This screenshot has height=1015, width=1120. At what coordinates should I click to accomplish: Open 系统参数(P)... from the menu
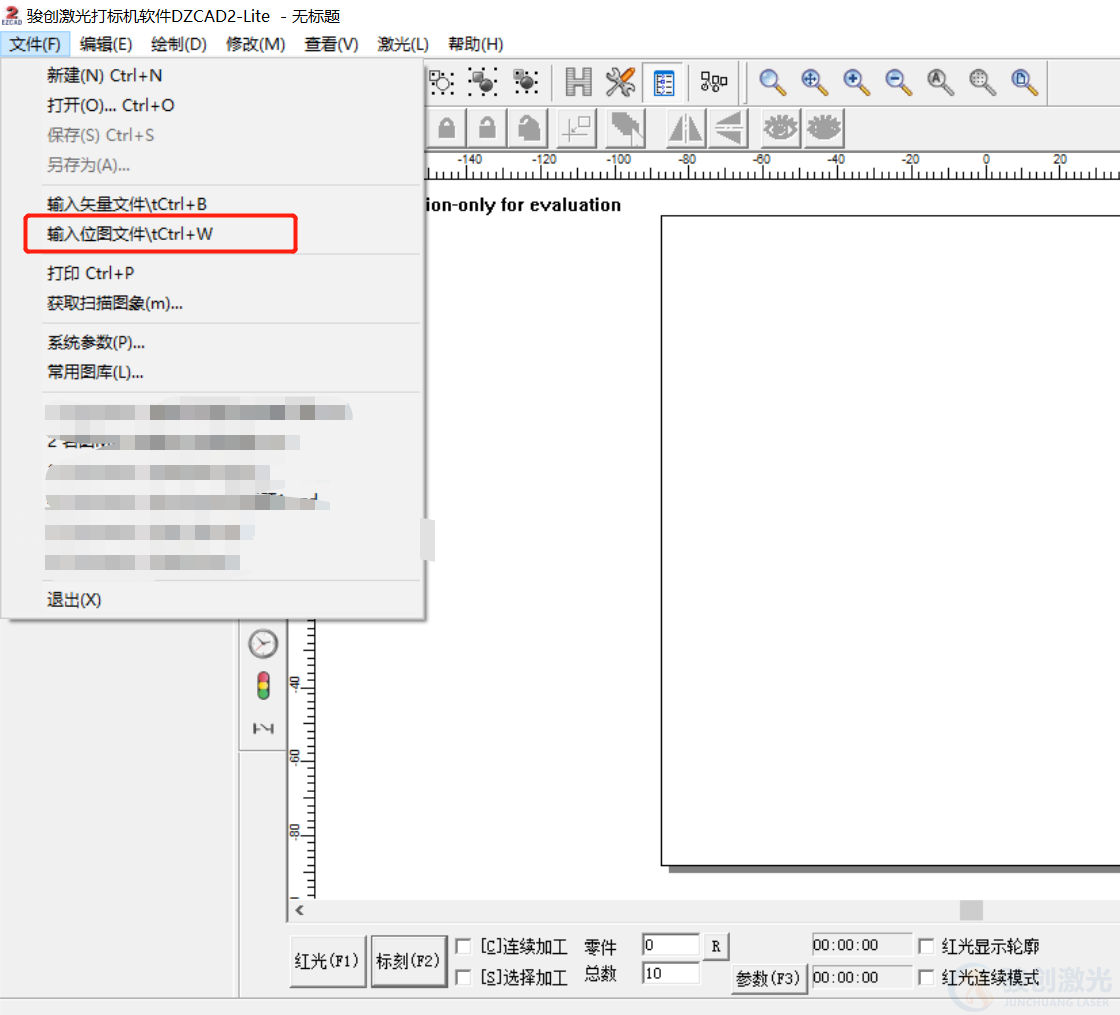click(x=212, y=343)
